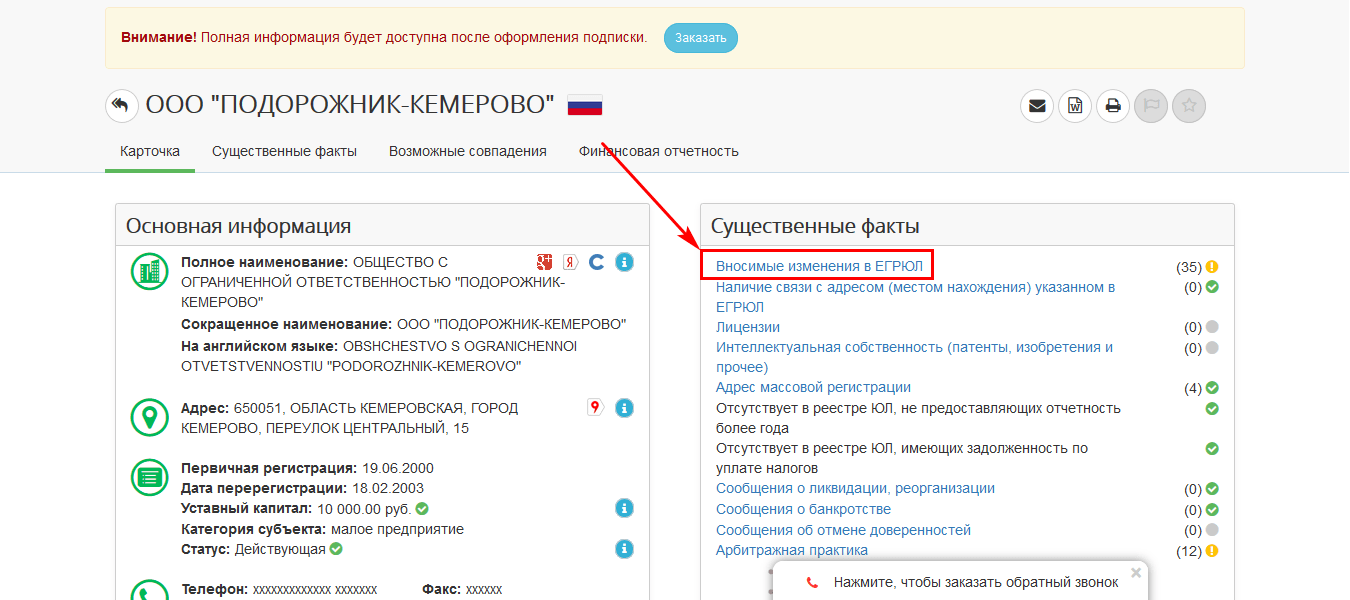Image resolution: width=1350 pixels, height=600 pixels.
Task: Click the (35) count for ЕГРЮЛ changes
Action: tap(1189, 267)
